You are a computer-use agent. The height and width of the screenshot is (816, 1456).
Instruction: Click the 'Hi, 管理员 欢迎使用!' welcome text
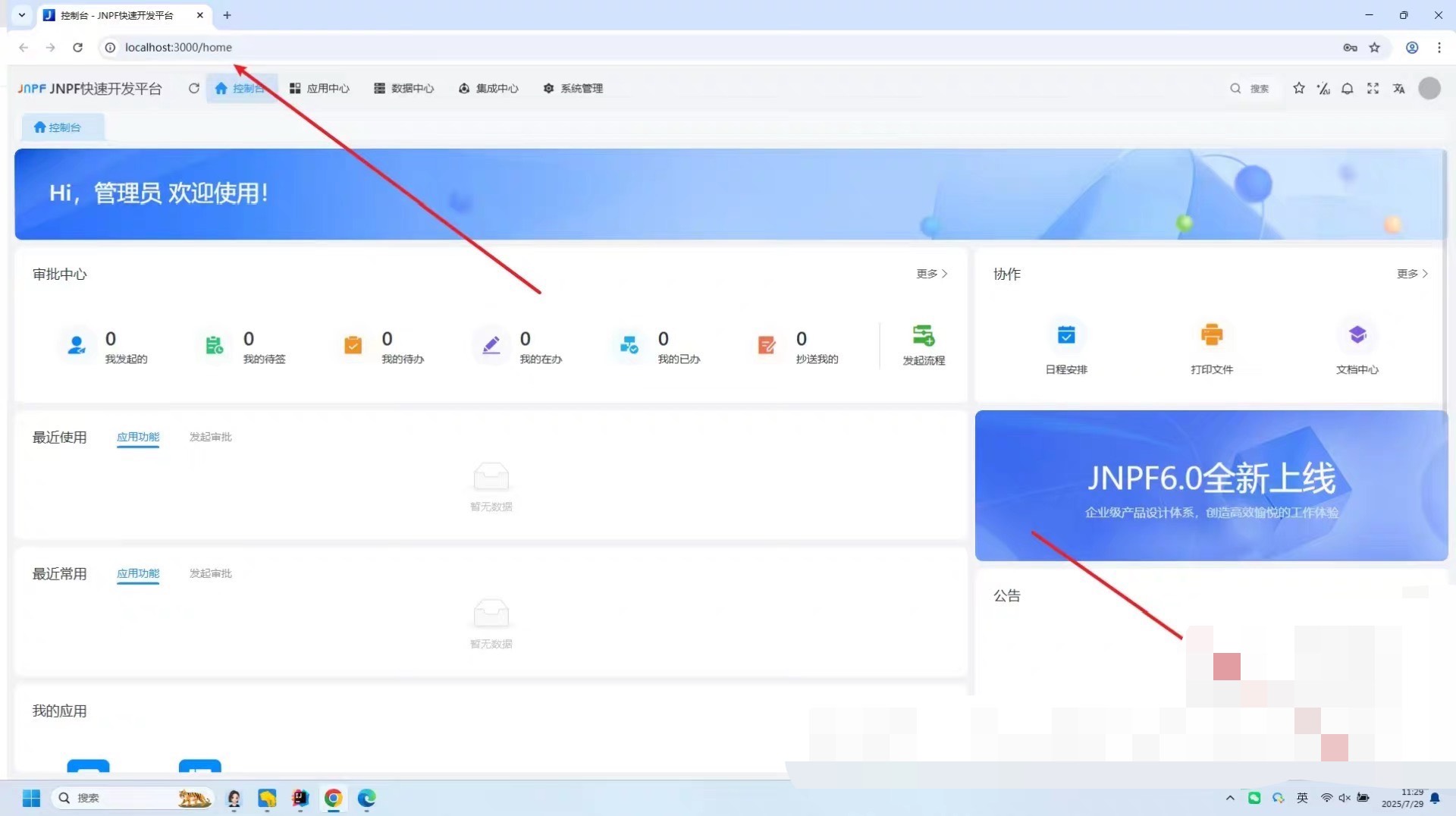[x=158, y=193]
